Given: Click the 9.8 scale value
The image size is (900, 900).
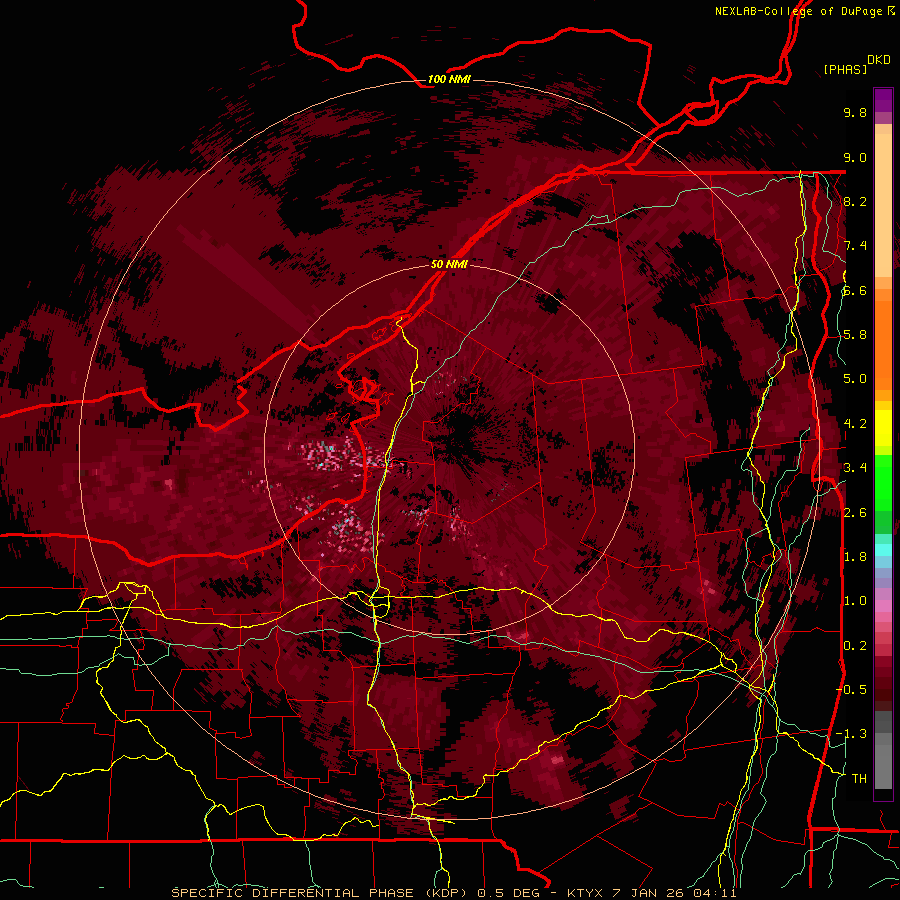Looking at the screenshot, I should click(x=855, y=112).
